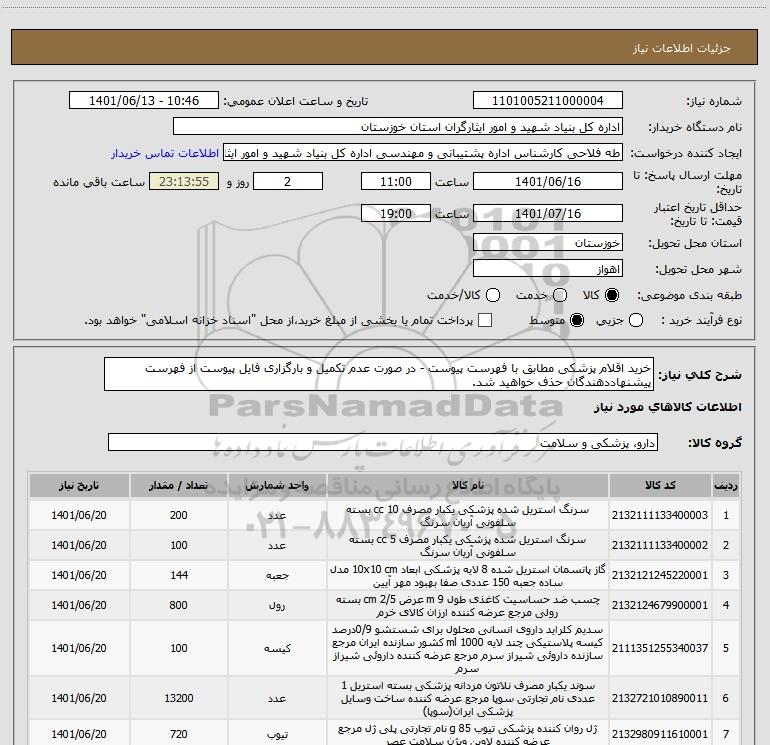Select the کالا radio button
The width and height of the screenshot is (770, 745).
612,295
